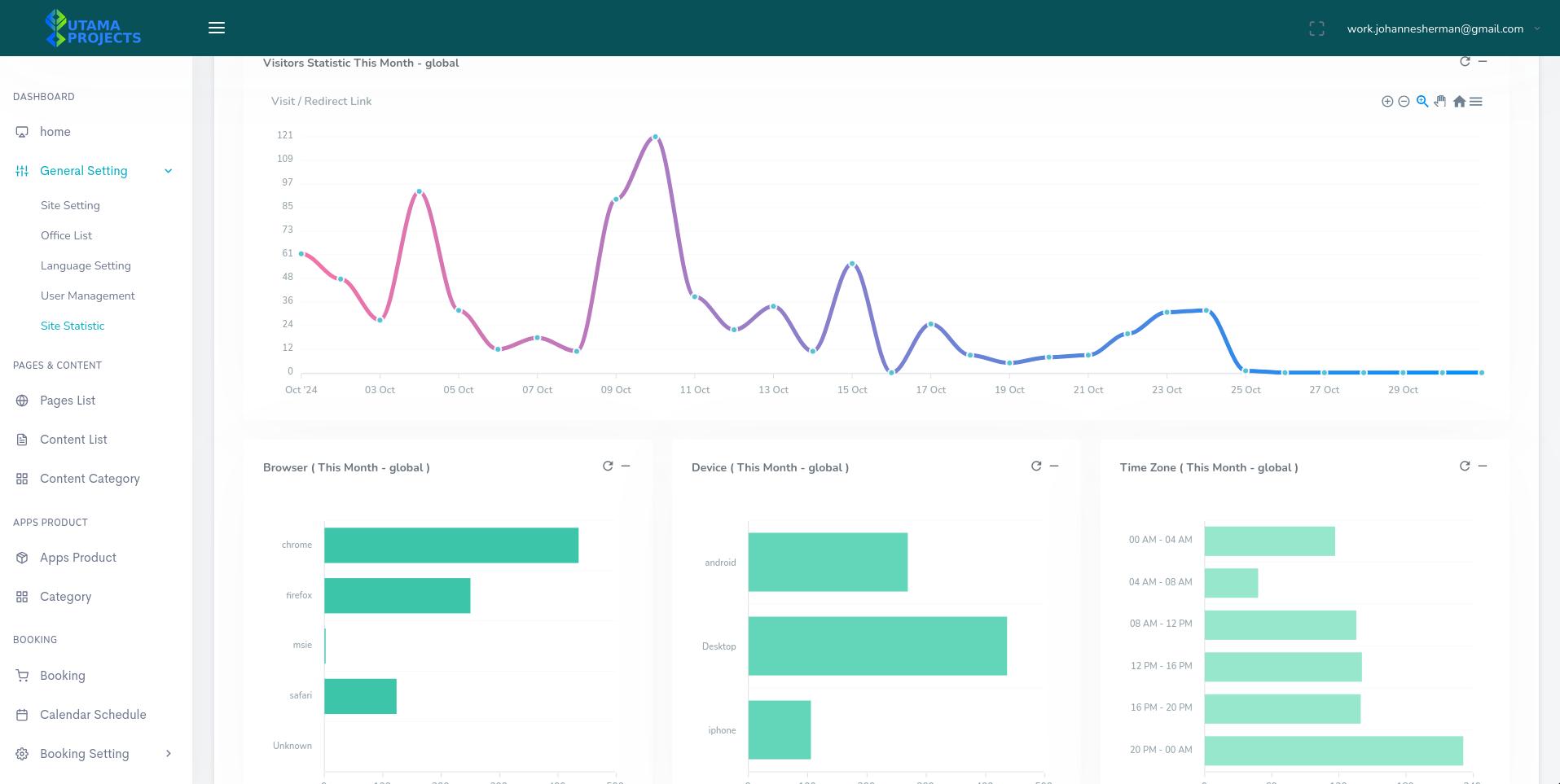Collapse the Time Zone card
Image resolution: width=1560 pixels, height=784 pixels.
1483,466
